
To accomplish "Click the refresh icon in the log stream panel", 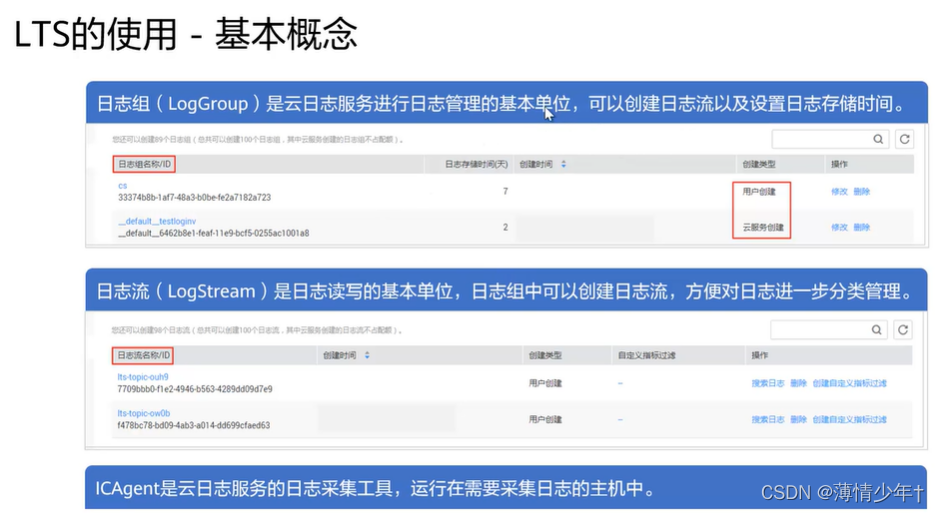I will [903, 330].
